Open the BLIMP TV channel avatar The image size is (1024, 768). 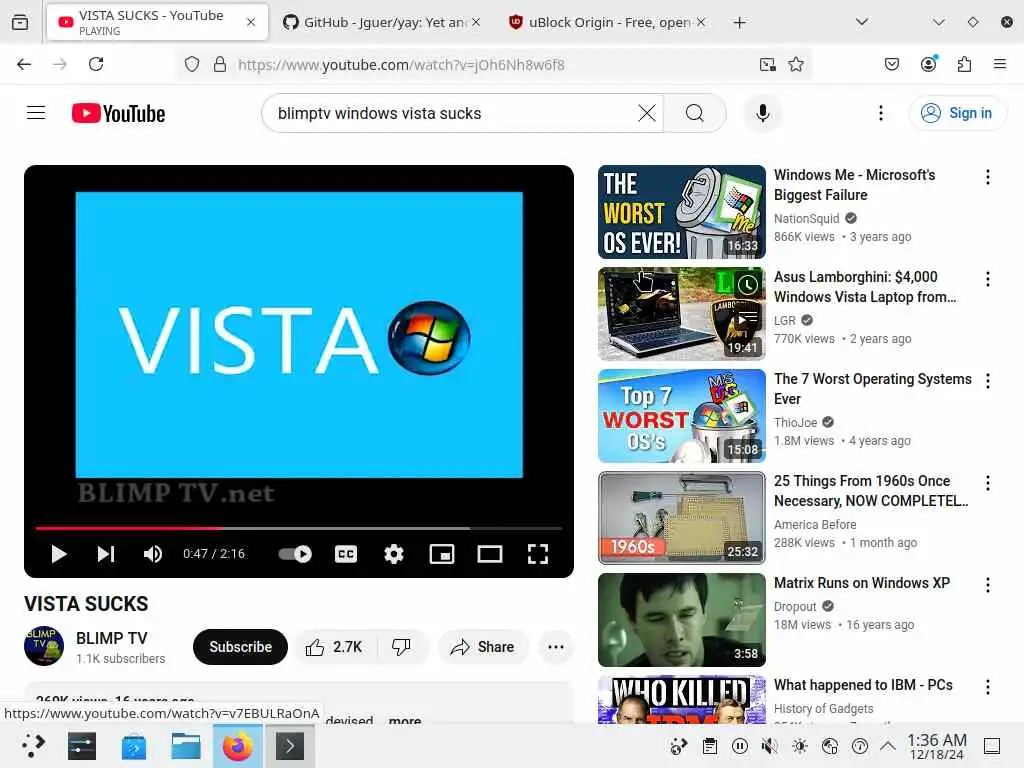[44, 646]
